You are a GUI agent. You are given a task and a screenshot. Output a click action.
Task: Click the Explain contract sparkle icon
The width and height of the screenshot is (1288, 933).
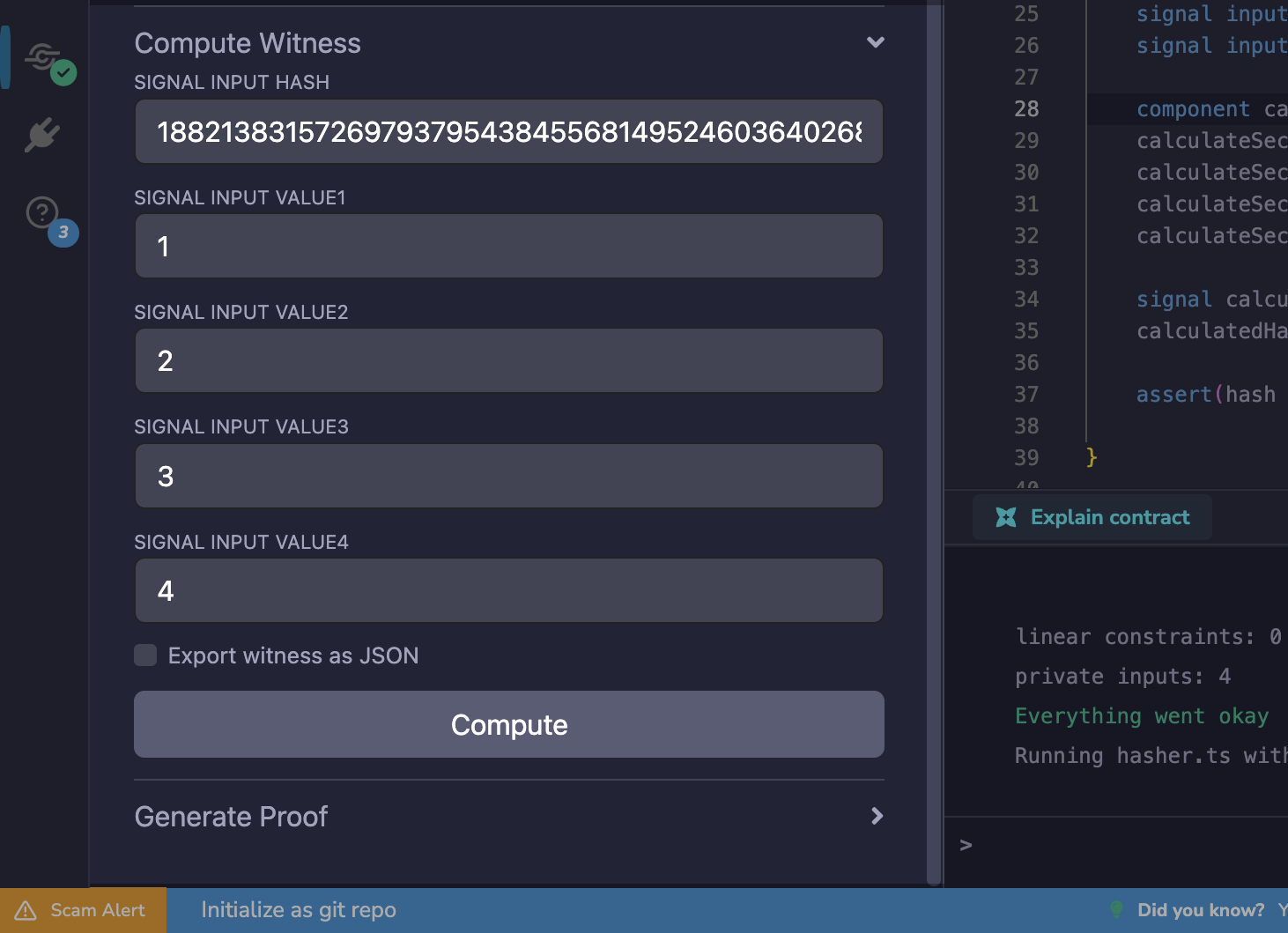(1005, 517)
